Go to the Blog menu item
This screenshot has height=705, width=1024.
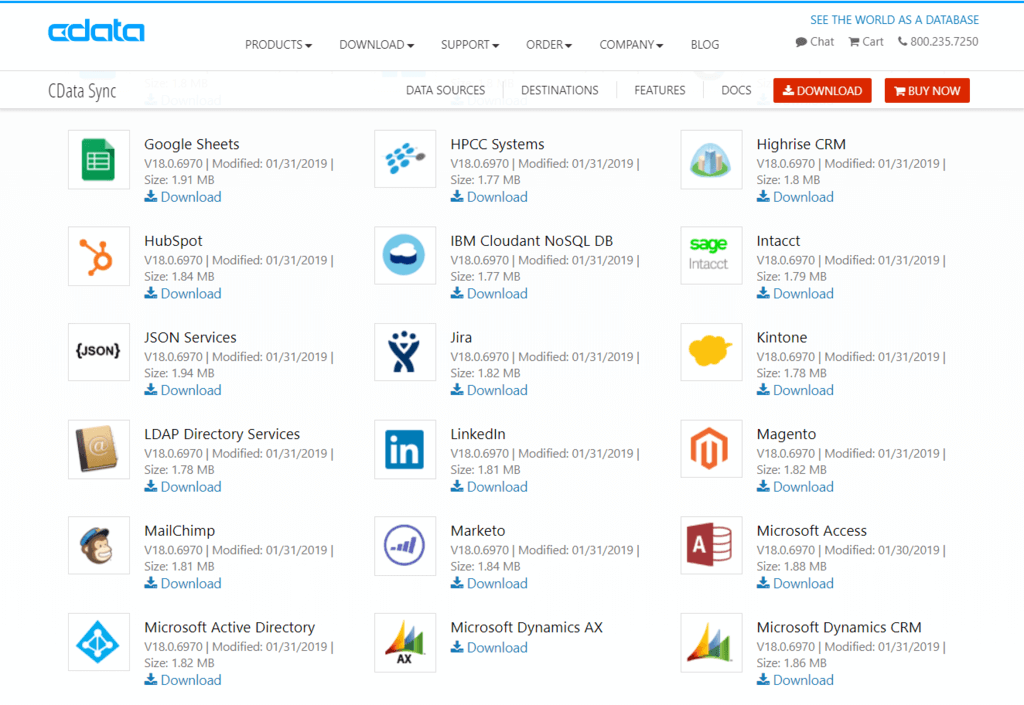(x=704, y=45)
